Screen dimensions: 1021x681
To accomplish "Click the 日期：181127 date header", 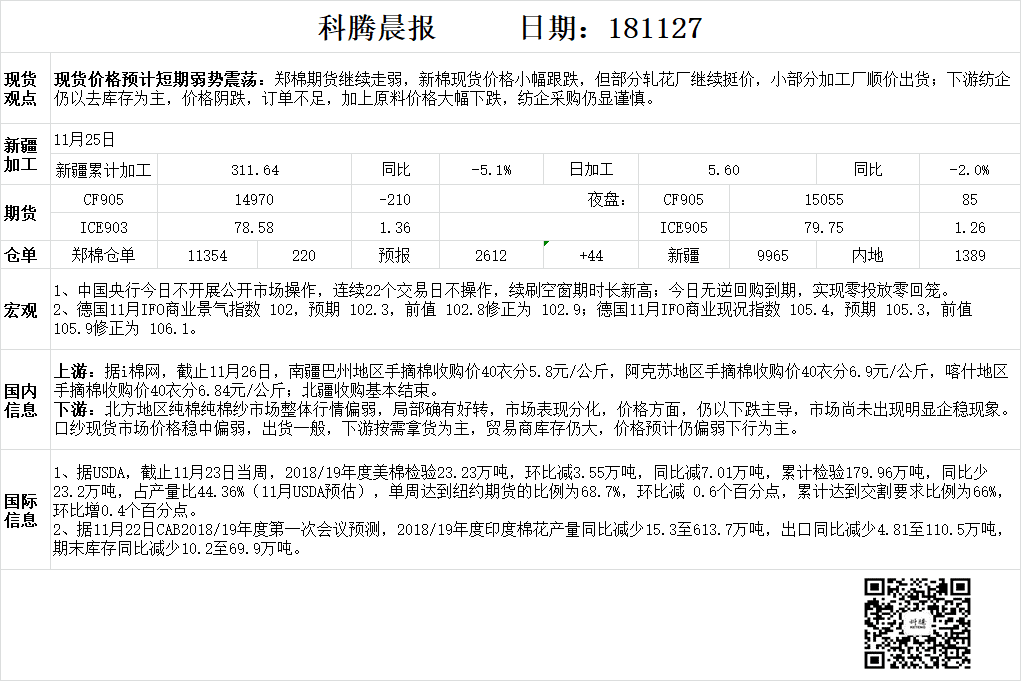I will pos(611,28).
